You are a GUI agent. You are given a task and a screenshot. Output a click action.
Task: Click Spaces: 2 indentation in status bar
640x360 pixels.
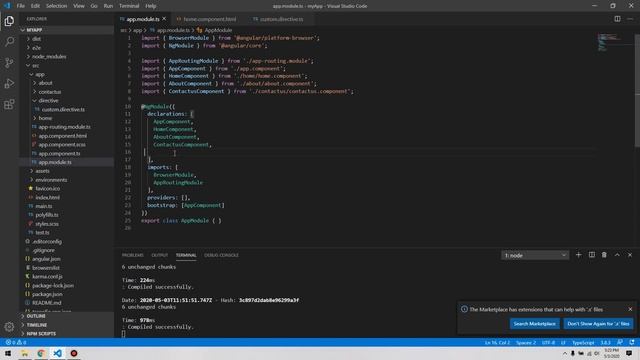526,342
